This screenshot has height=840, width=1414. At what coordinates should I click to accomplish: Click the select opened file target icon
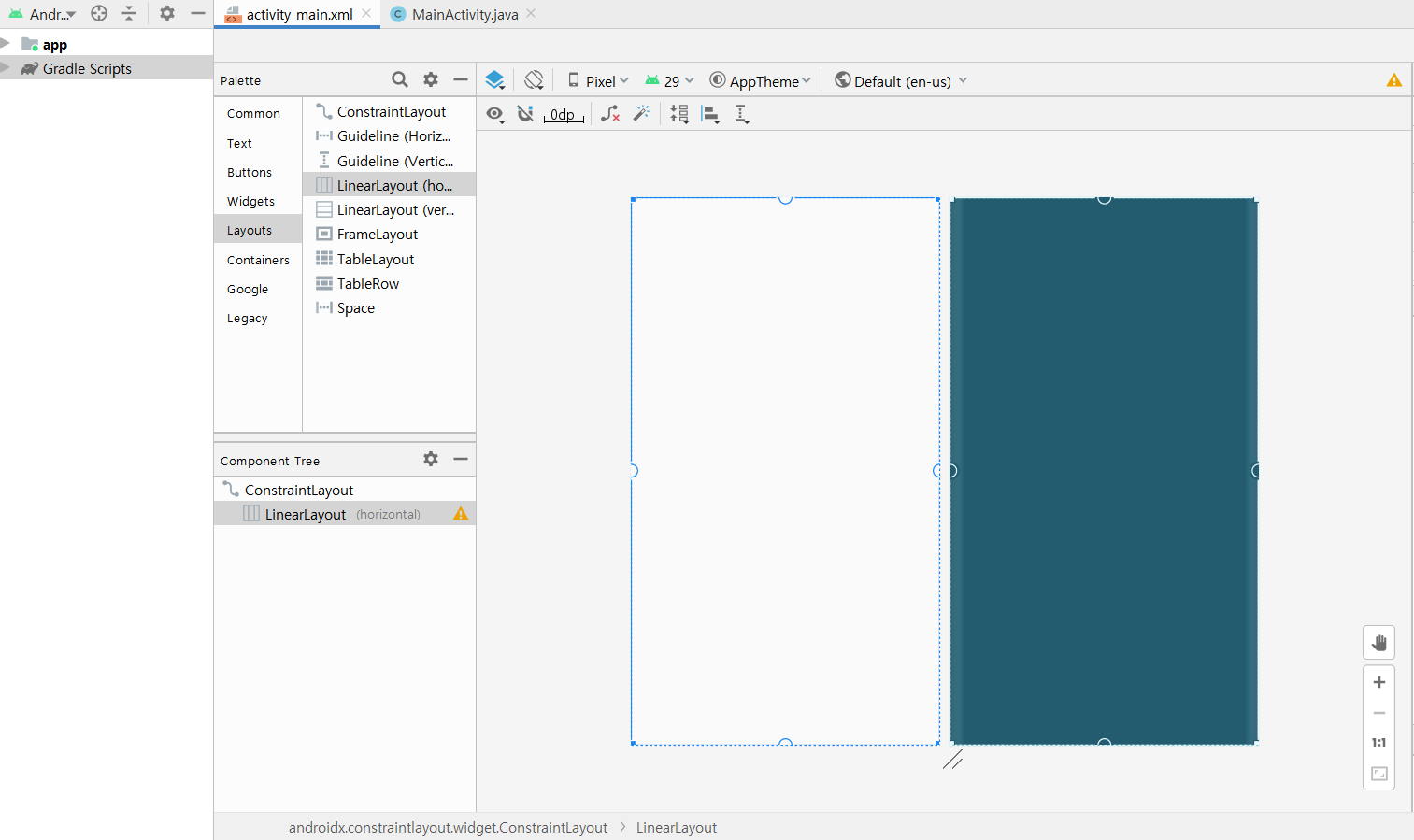click(x=99, y=13)
